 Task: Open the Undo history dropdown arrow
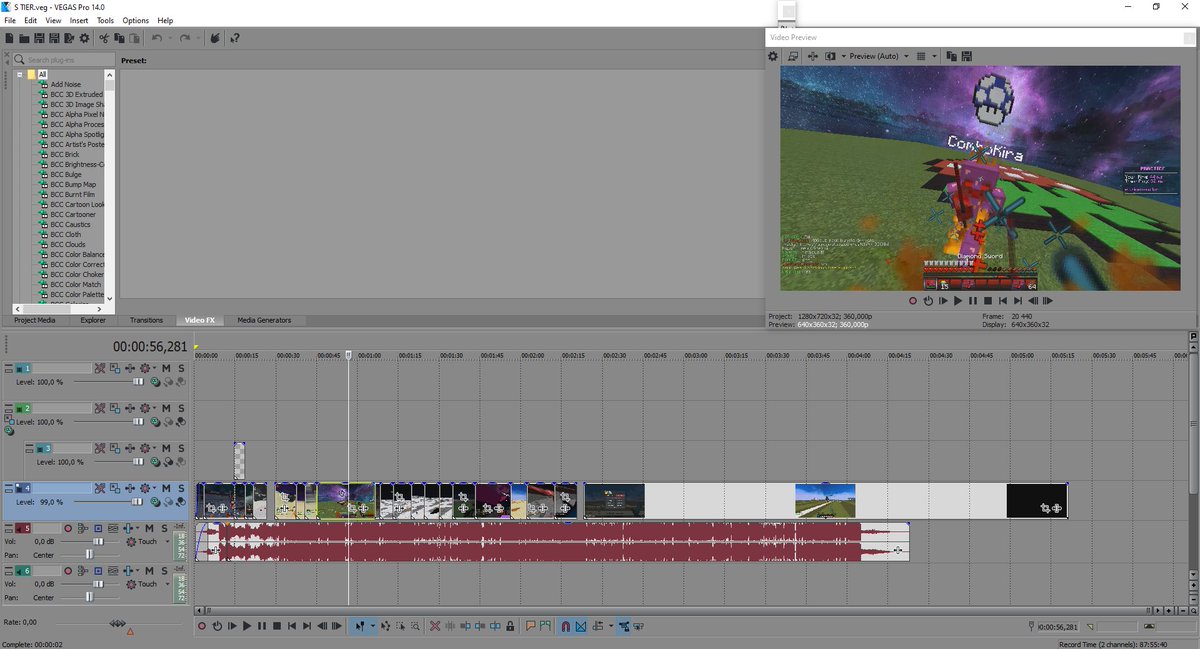point(170,38)
